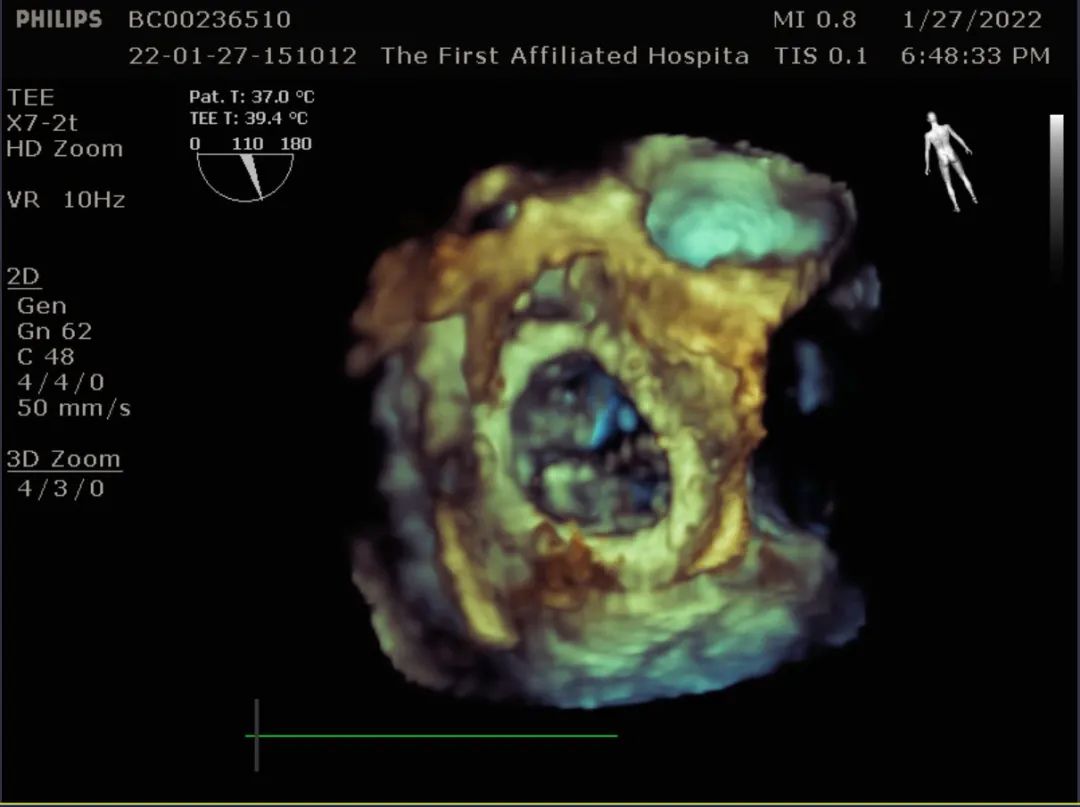The height and width of the screenshot is (807, 1080).
Task: Click the green horizontal sweep line
Action: [436, 736]
